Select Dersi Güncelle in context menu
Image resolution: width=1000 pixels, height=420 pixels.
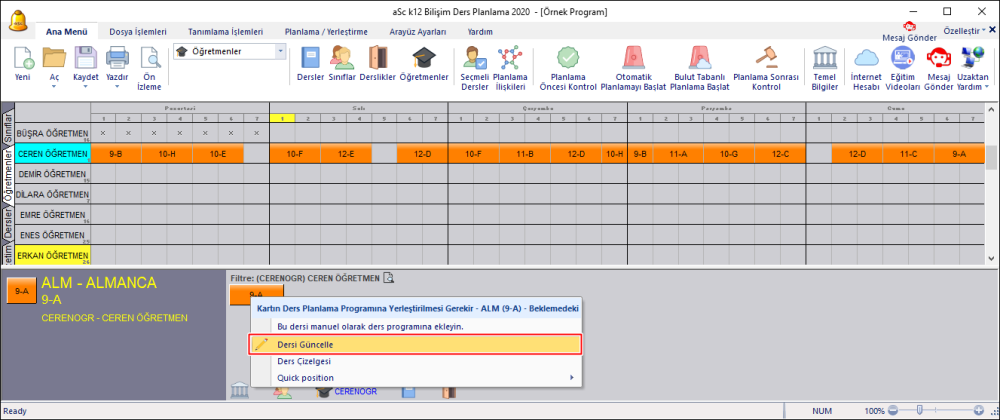[416, 344]
